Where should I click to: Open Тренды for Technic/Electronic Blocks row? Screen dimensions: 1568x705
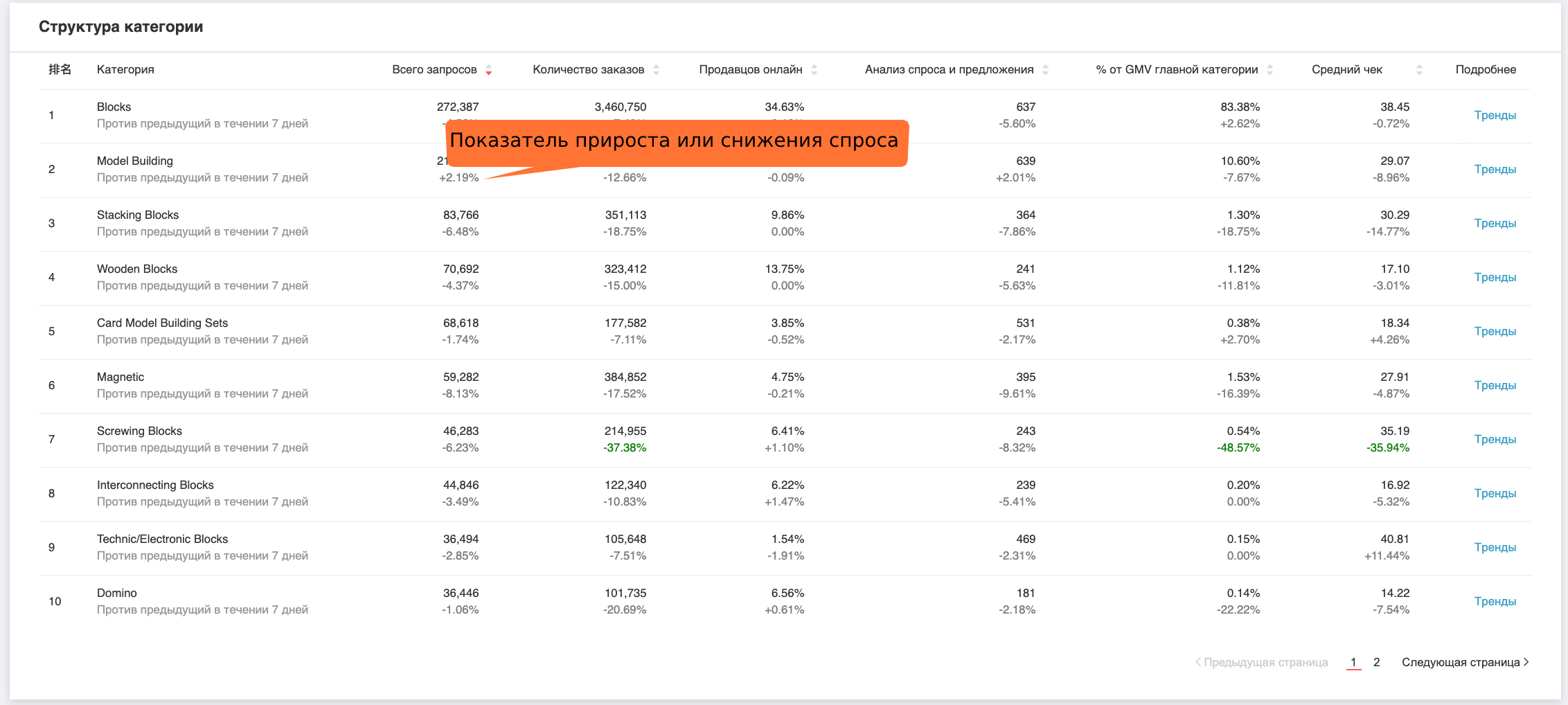(x=1495, y=547)
